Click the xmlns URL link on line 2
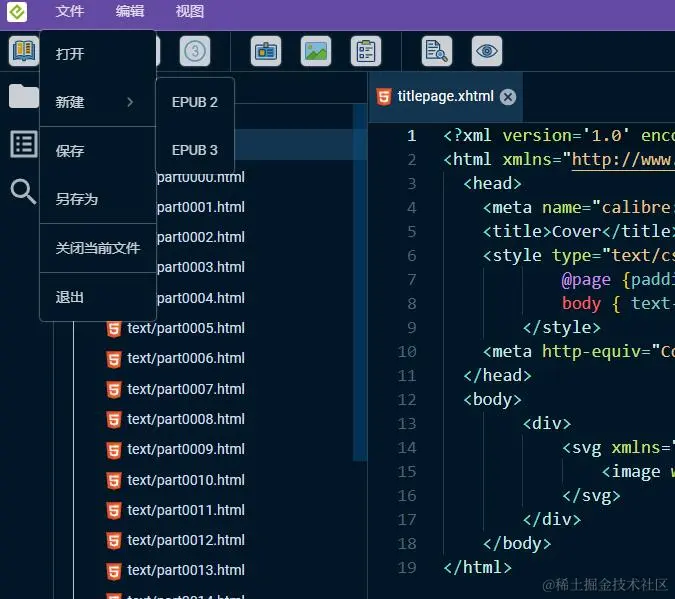The width and height of the screenshot is (675, 599). pyautogui.click(x=623, y=160)
